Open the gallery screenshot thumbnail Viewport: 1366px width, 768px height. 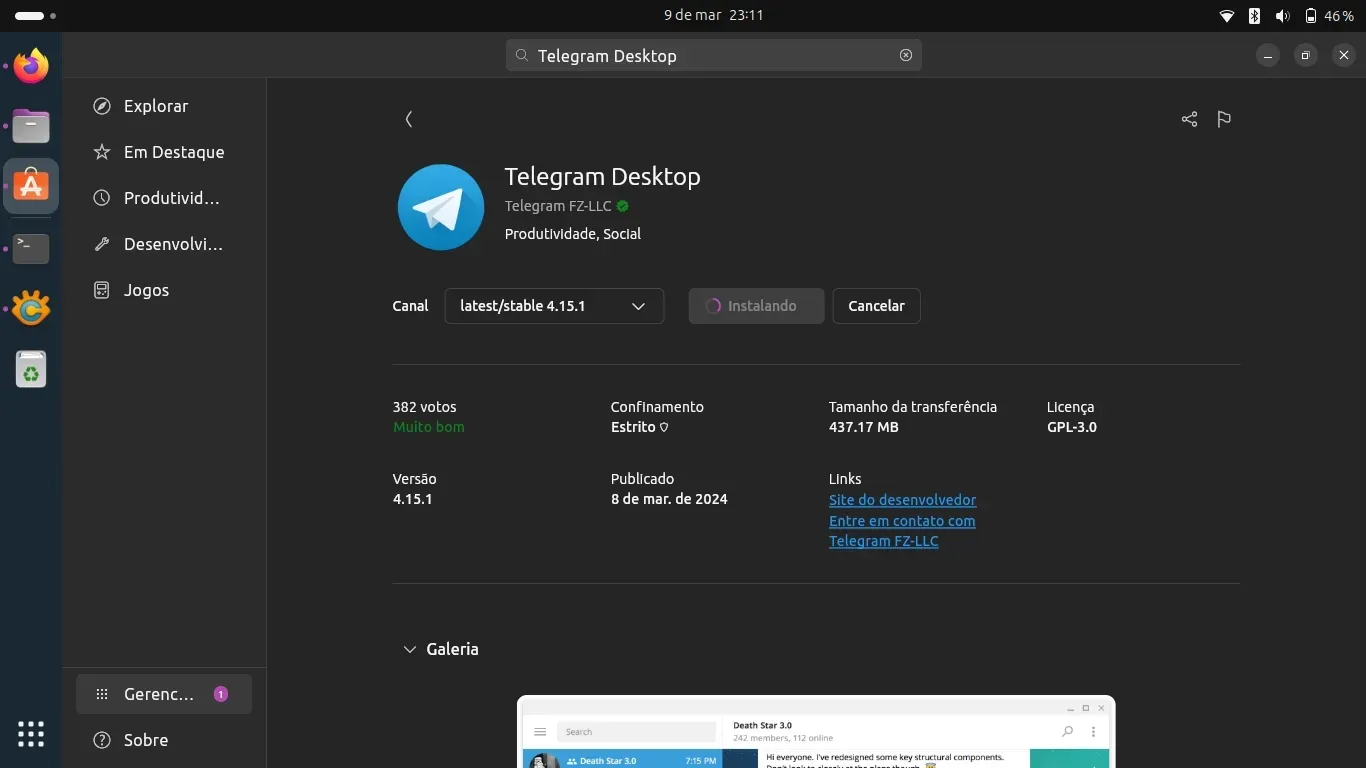[x=815, y=732]
